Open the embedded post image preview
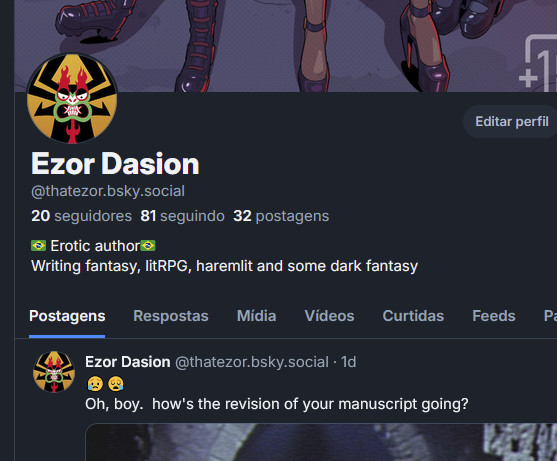The image size is (557, 461). (321, 442)
